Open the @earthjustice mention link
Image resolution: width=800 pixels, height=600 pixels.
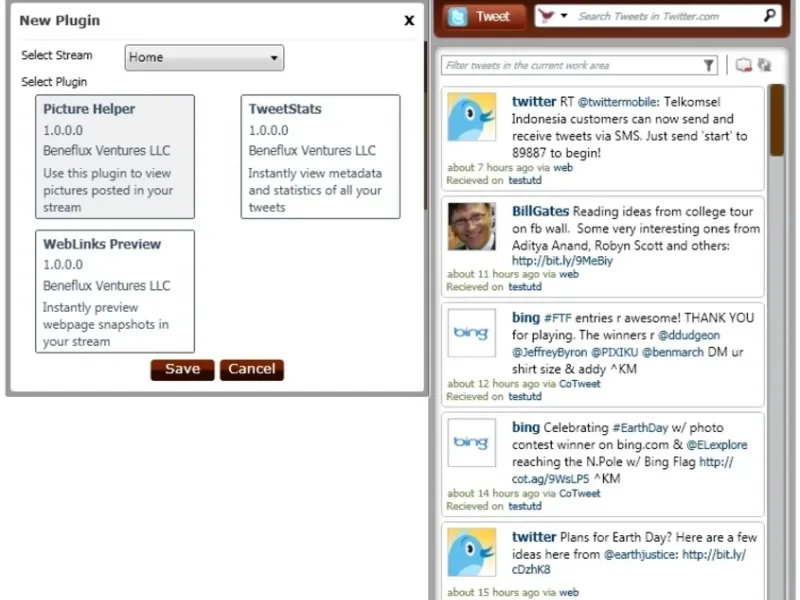(641, 555)
